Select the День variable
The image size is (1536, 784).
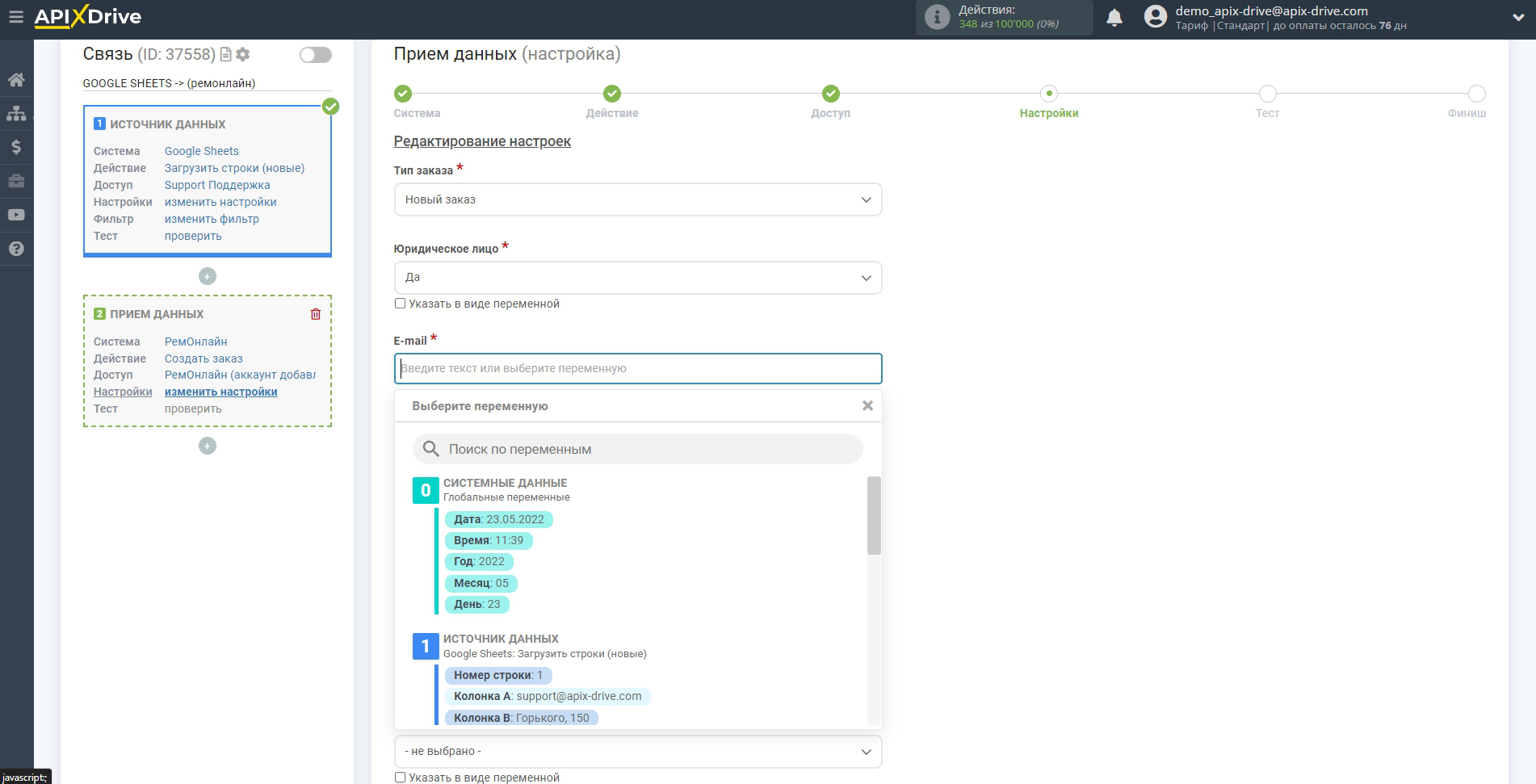(477, 604)
